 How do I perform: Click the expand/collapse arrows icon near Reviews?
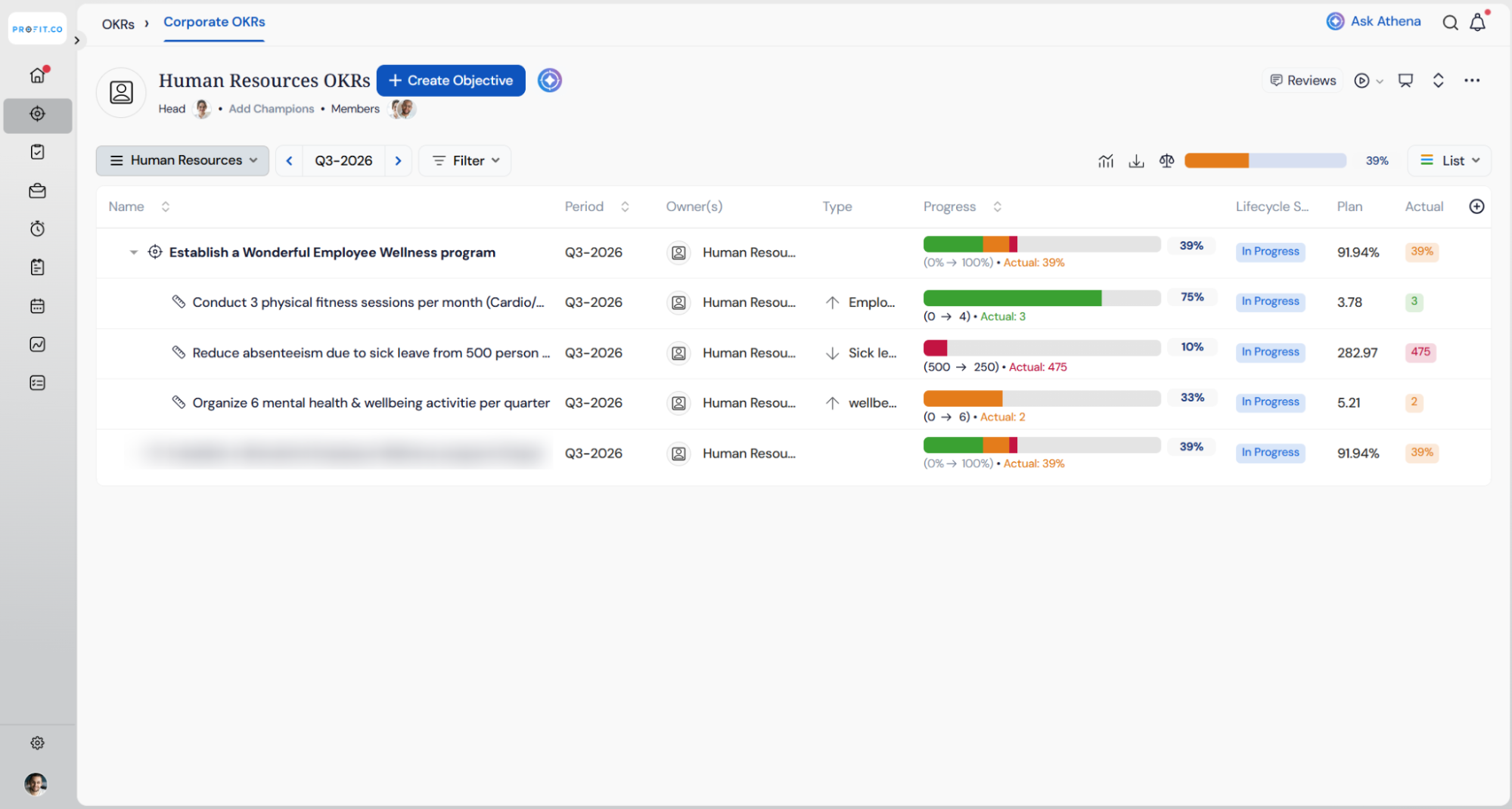[1439, 80]
